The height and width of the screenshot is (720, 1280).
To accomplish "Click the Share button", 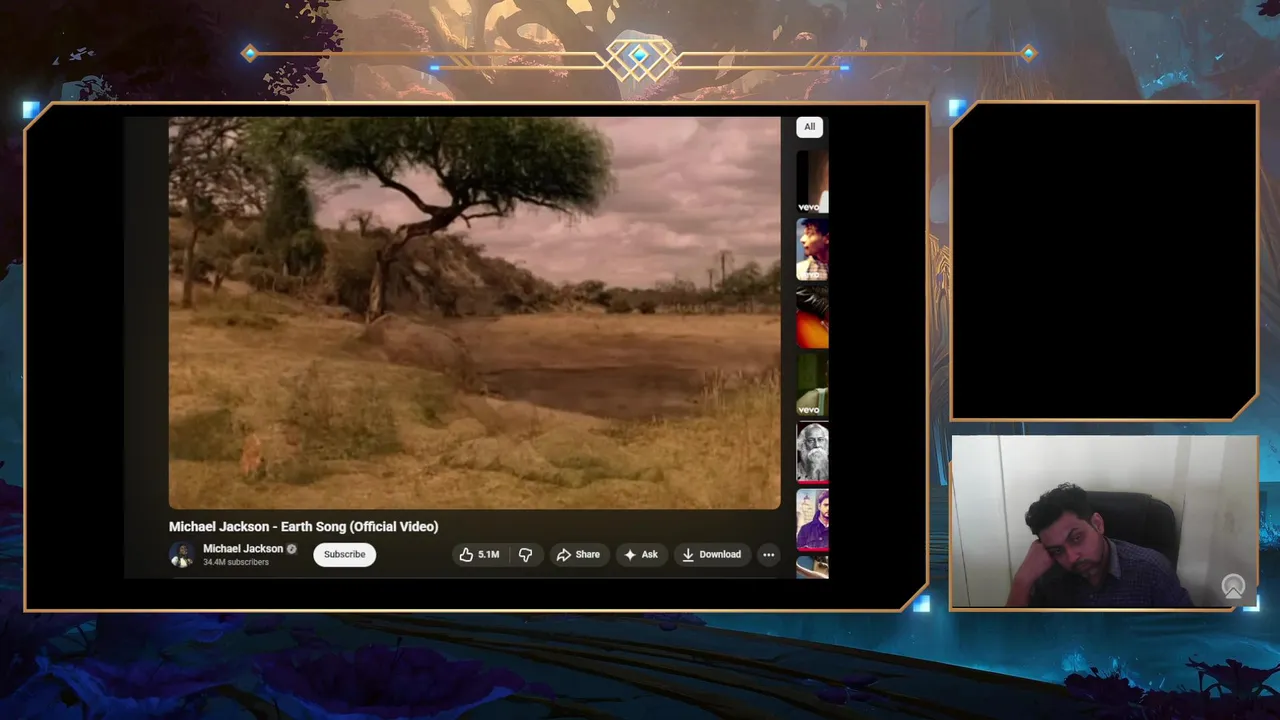I will pyautogui.click(x=578, y=554).
